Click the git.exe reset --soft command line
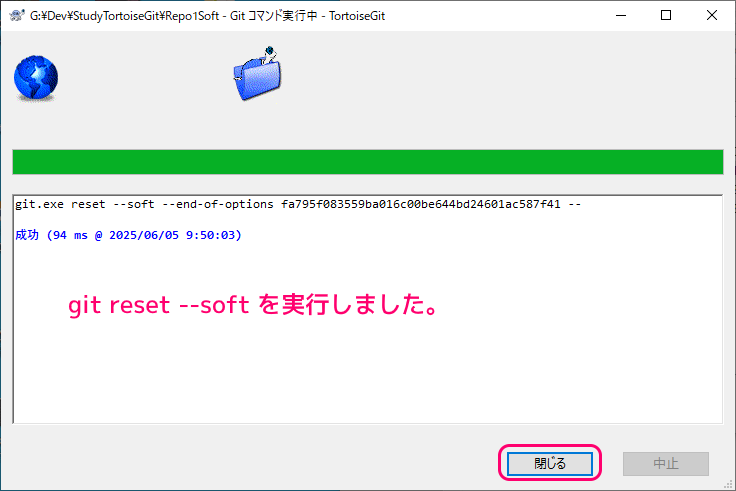Viewport: 736px width, 491px height. (x=298, y=204)
